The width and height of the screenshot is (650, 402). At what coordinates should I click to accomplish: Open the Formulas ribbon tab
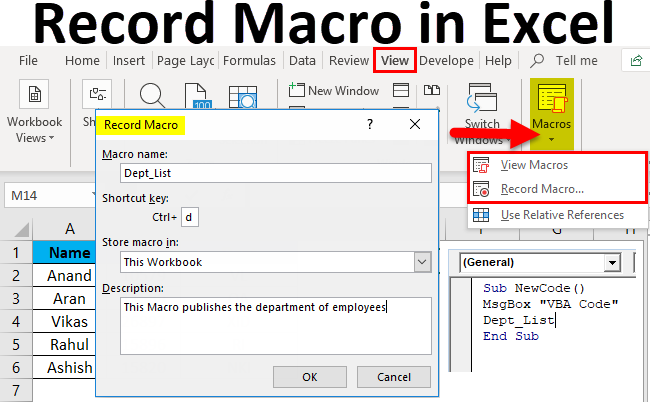(x=249, y=61)
